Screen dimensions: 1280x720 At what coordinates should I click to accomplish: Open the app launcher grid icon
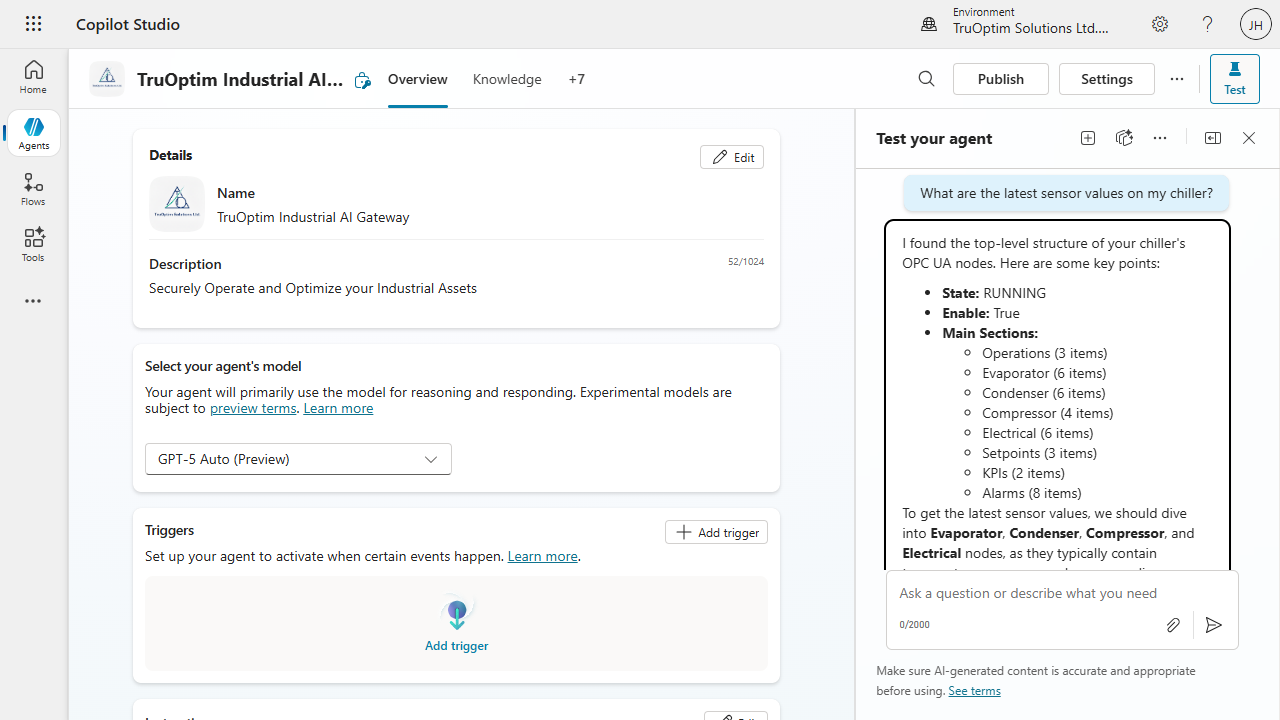(x=33, y=24)
